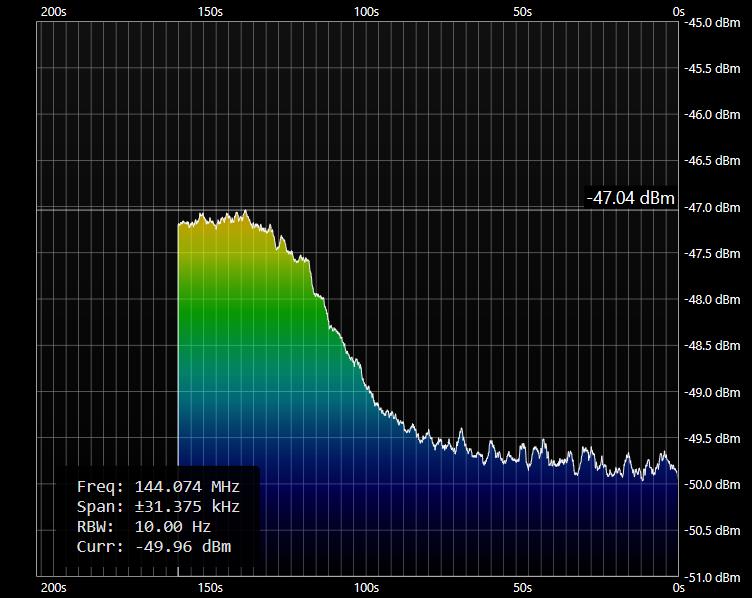This screenshot has height=598, width=752.
Task: Click the -49.5 dBm axis label
Action: 712,439
